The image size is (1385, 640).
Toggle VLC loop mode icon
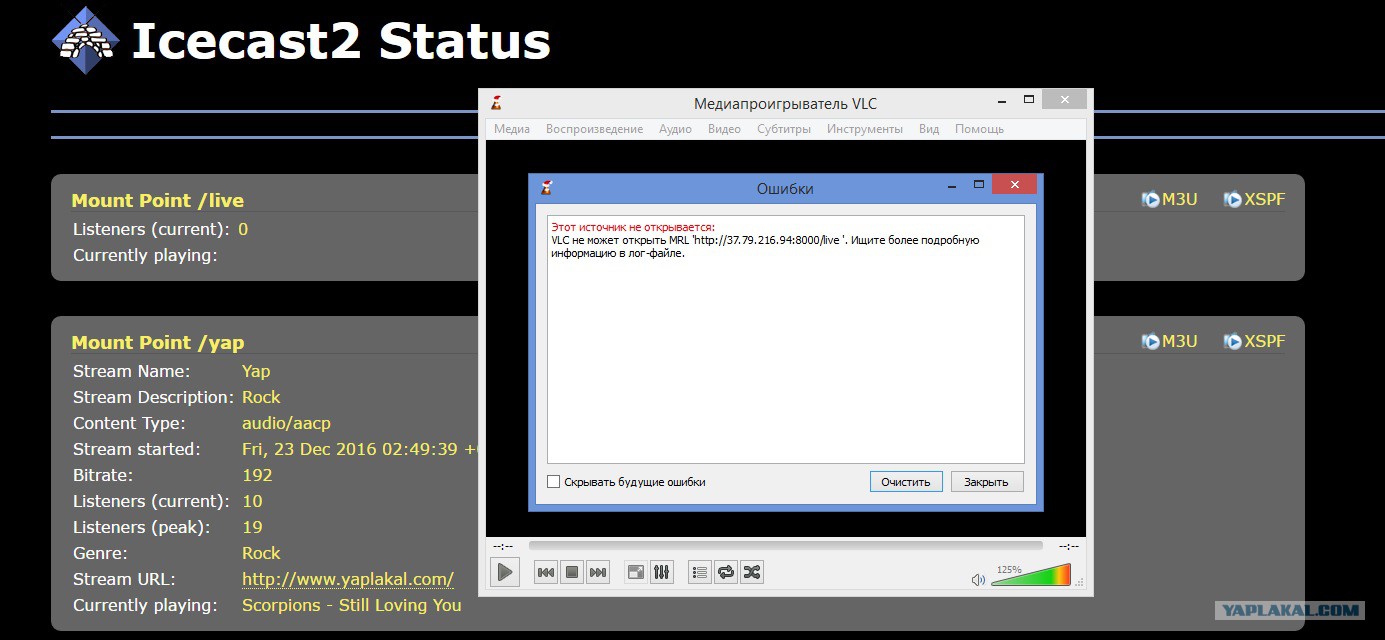click(726, 572)
